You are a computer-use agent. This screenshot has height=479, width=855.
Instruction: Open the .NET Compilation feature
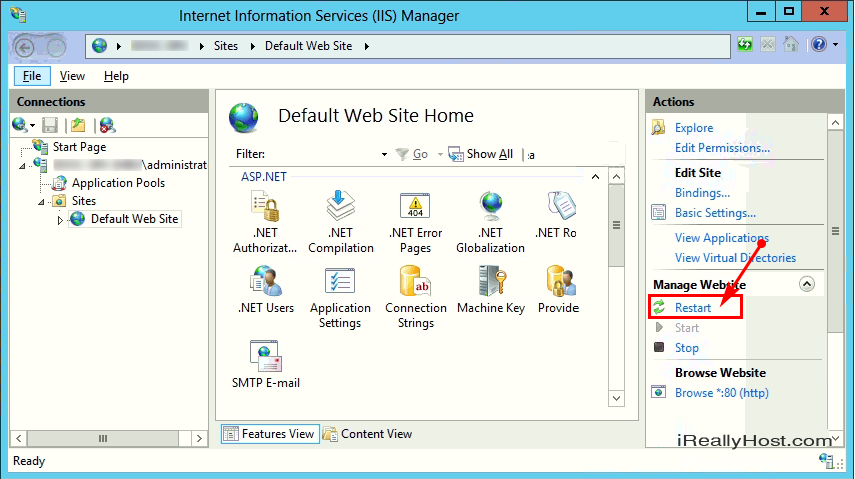pyautogui.click(x=341, y=223)
